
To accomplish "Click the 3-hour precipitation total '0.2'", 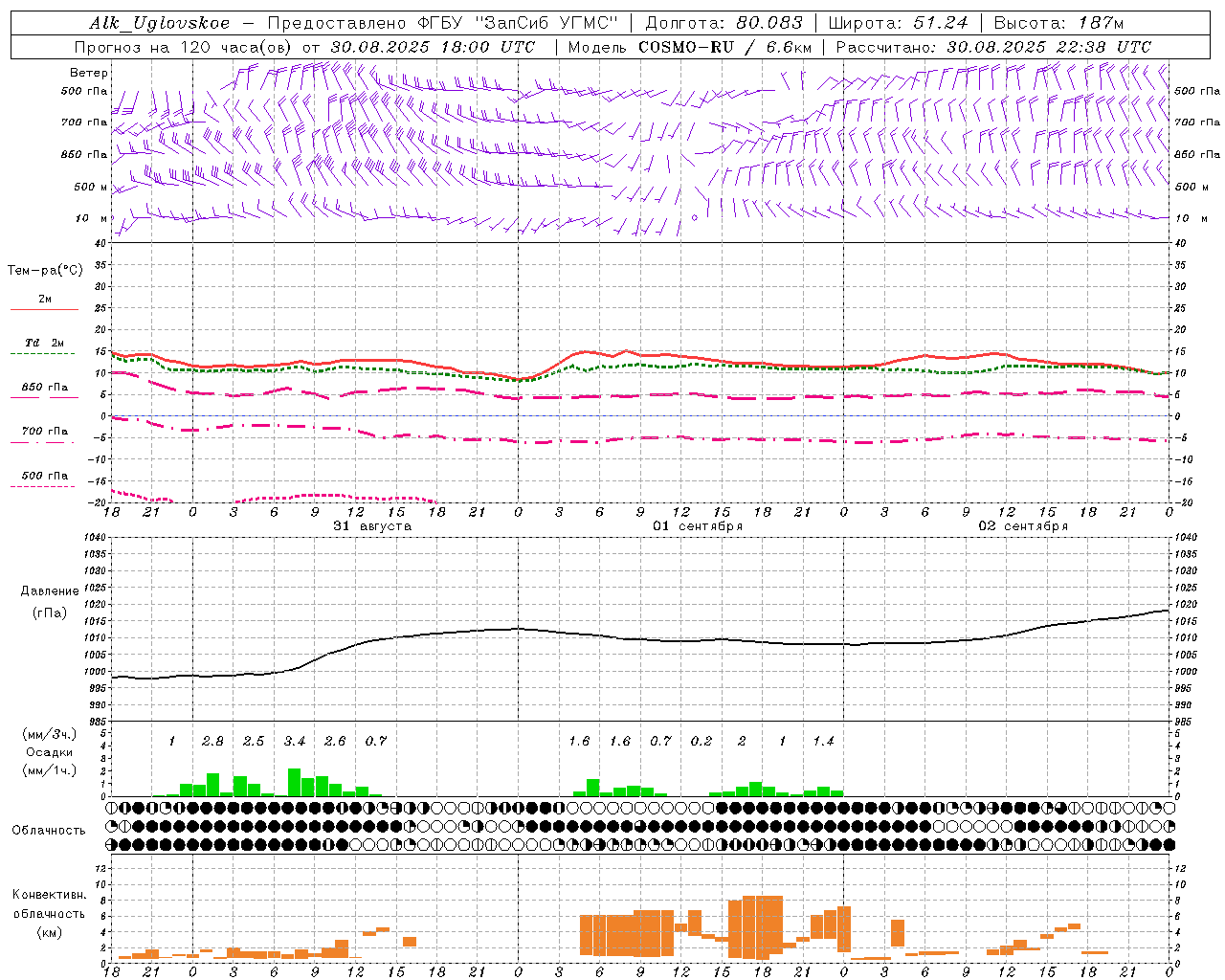I will click(x=702, y=742).
